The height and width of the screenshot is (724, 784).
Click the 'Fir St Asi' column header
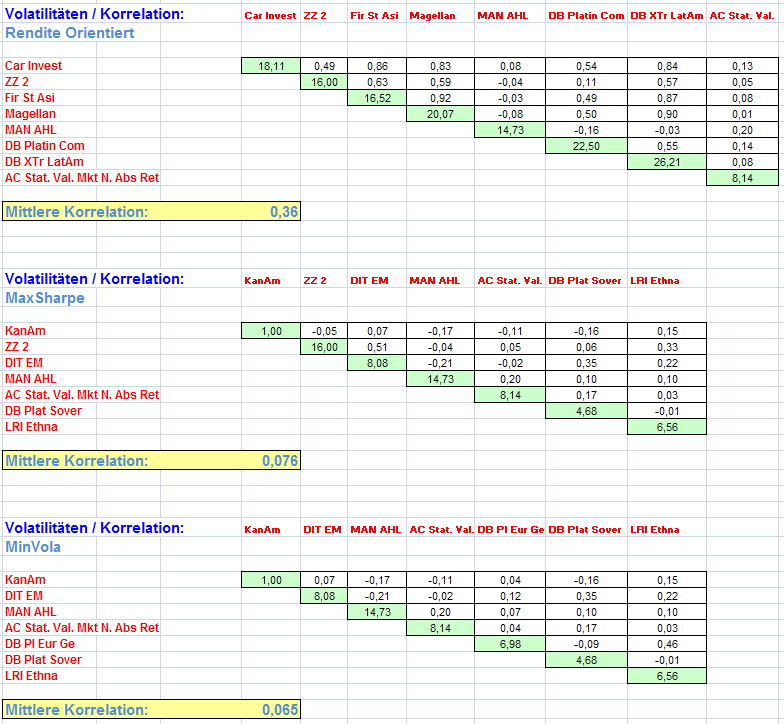pyautogui.click(x=374, y=16)
